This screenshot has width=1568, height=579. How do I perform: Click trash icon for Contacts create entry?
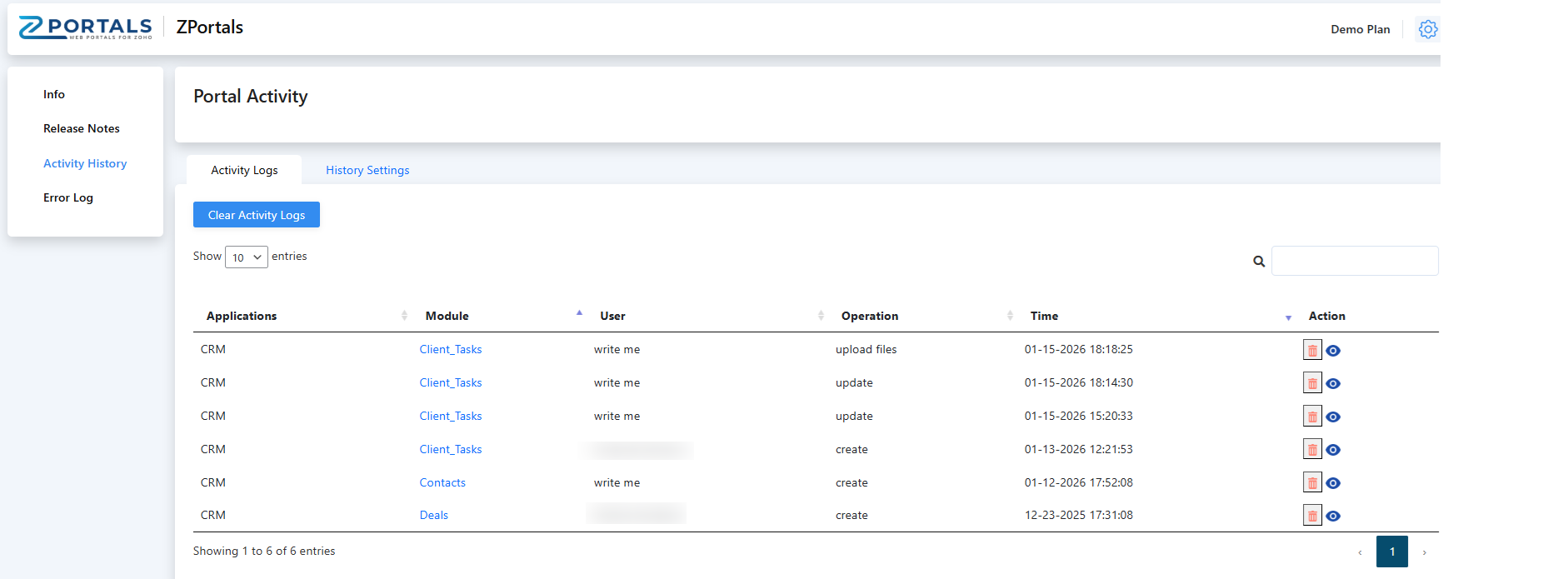click(x=1312, y=483)
